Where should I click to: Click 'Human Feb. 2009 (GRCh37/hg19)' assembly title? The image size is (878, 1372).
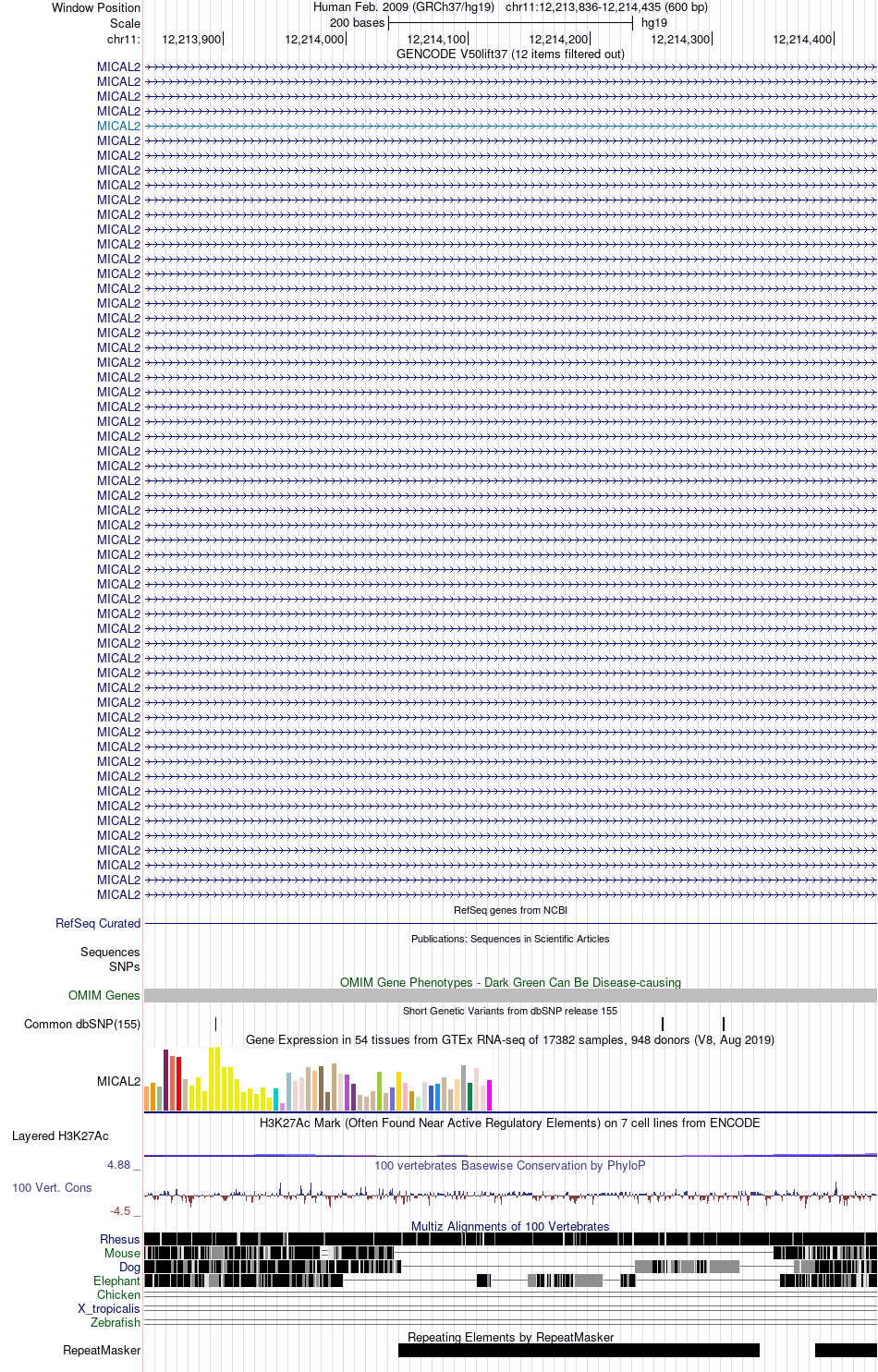404,7
